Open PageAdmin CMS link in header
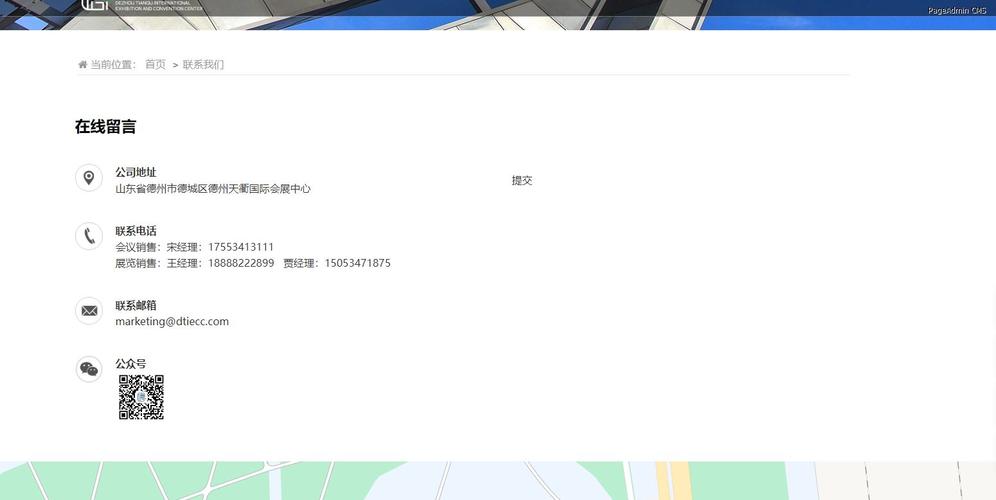 [957, 10]
